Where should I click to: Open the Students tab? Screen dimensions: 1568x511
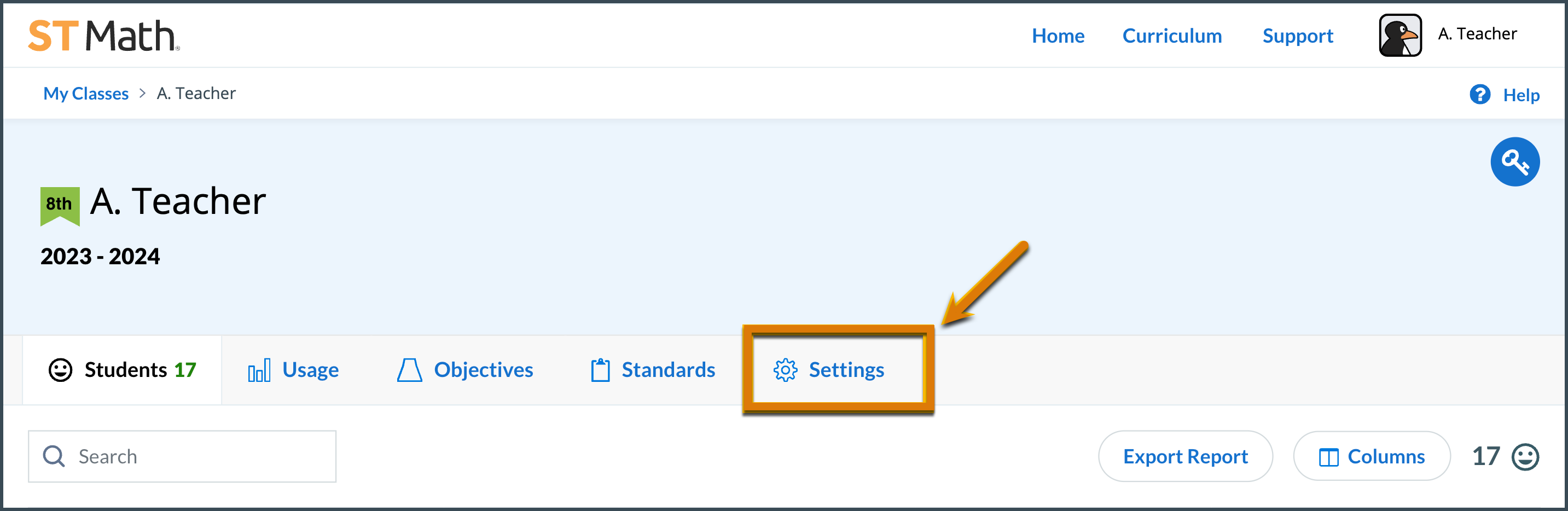[x=122, y=370]
